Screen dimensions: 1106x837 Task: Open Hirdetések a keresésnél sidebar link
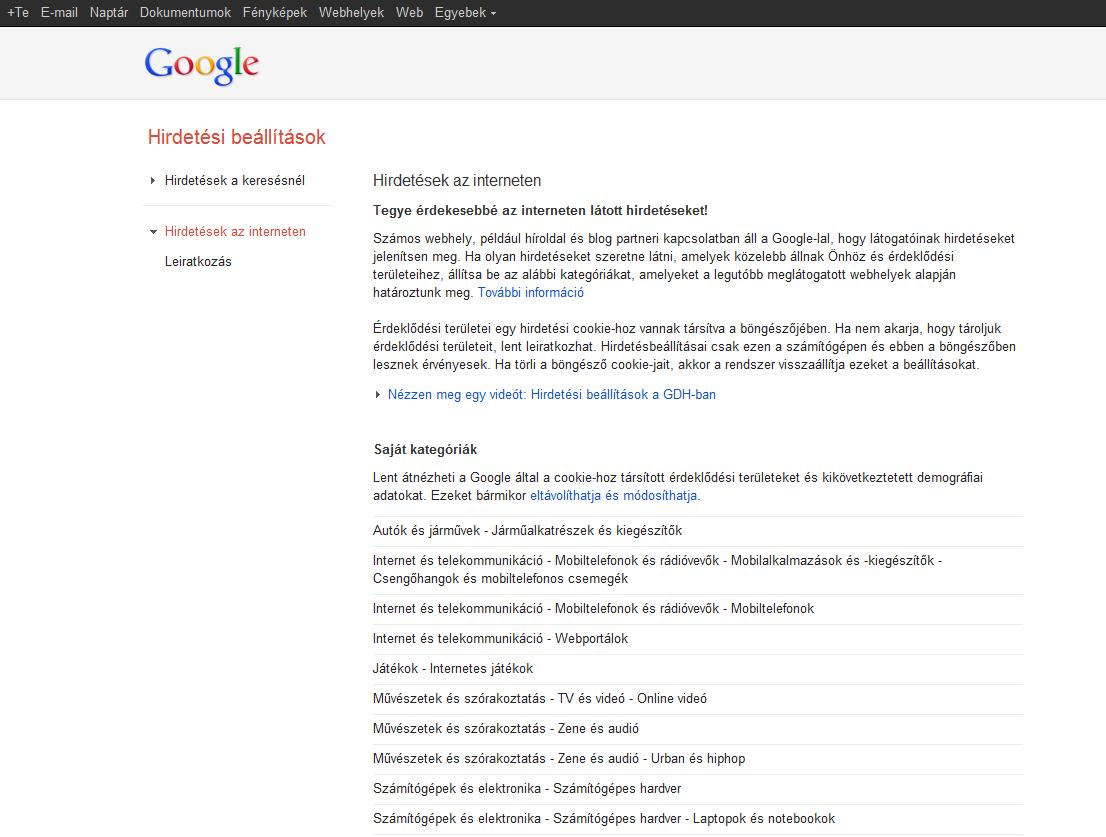pyautogui.click(x=235, y=181)
